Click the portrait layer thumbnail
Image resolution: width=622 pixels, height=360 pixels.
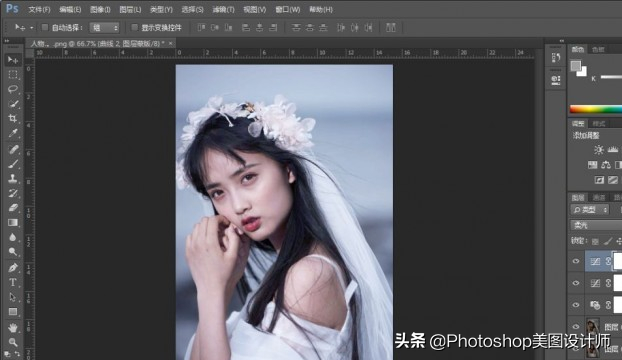593,327
